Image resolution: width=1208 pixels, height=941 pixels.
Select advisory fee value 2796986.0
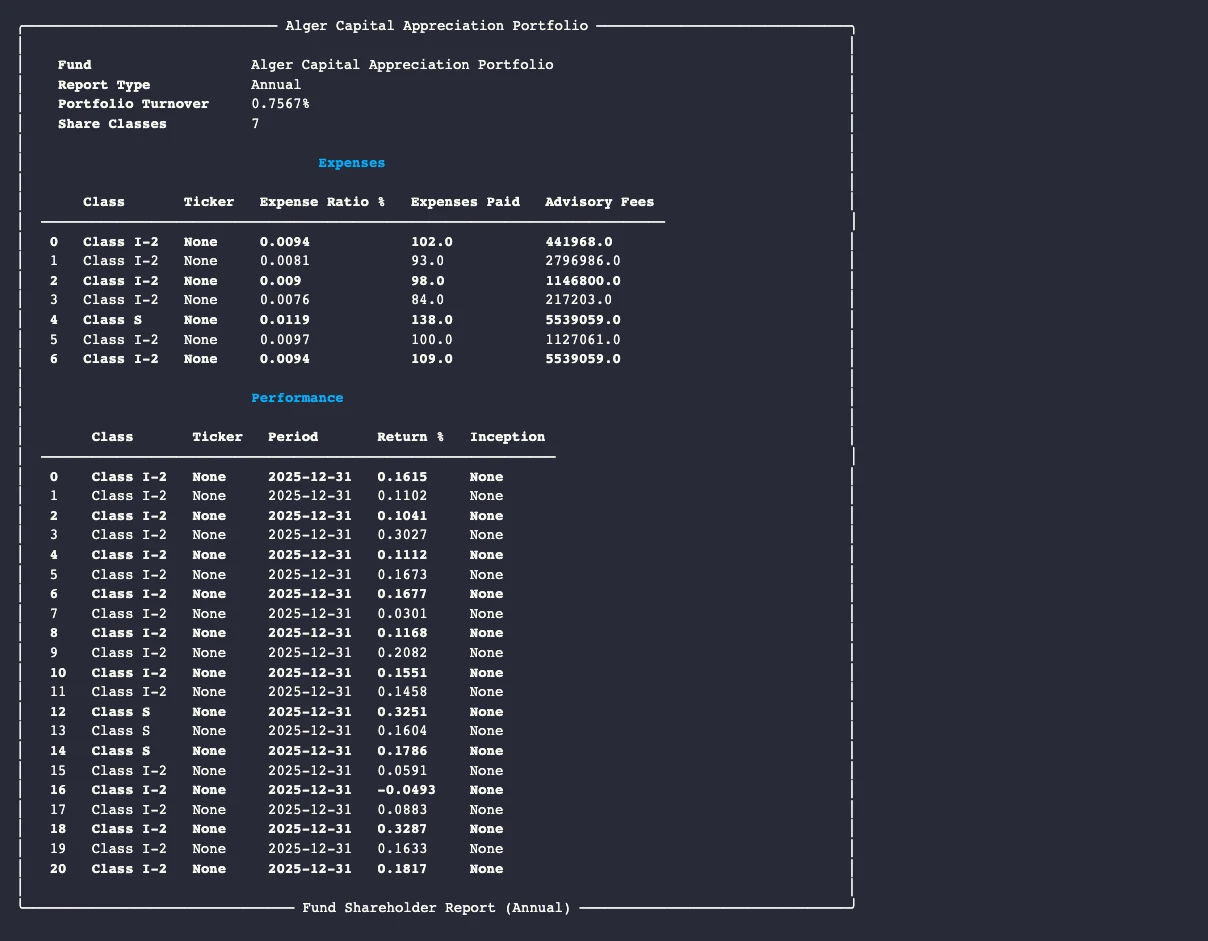pyautogui.click(x=582, y=261)
